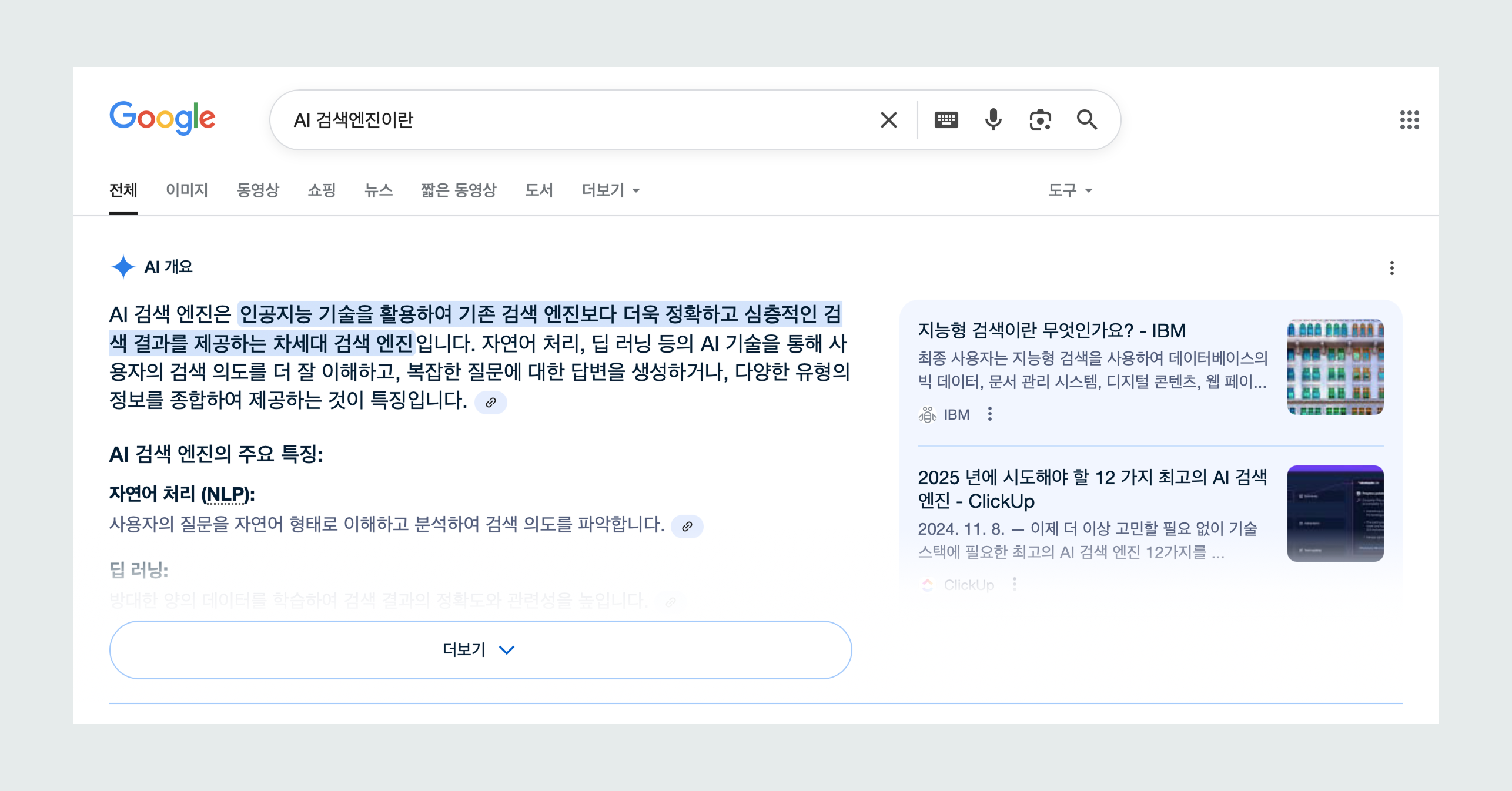Open the ClickUp article on 12 AI search engines
Image resolution: width=1512 pixels, height=791 pixels.
[1092, 489]
